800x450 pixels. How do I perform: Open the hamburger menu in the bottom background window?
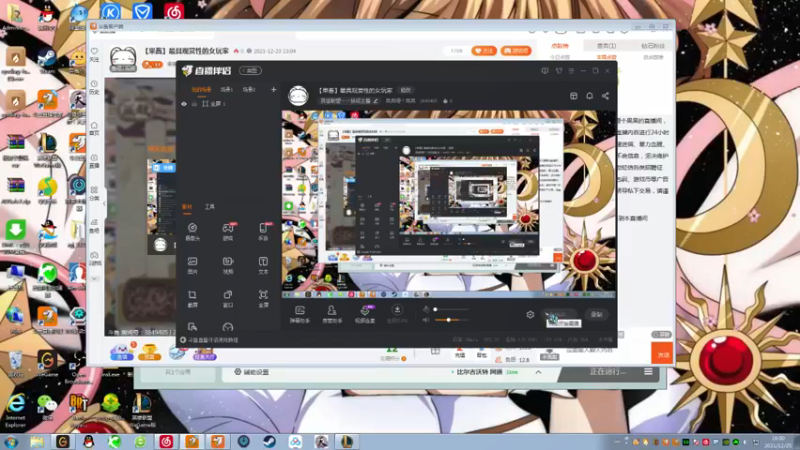coord(648,371)
